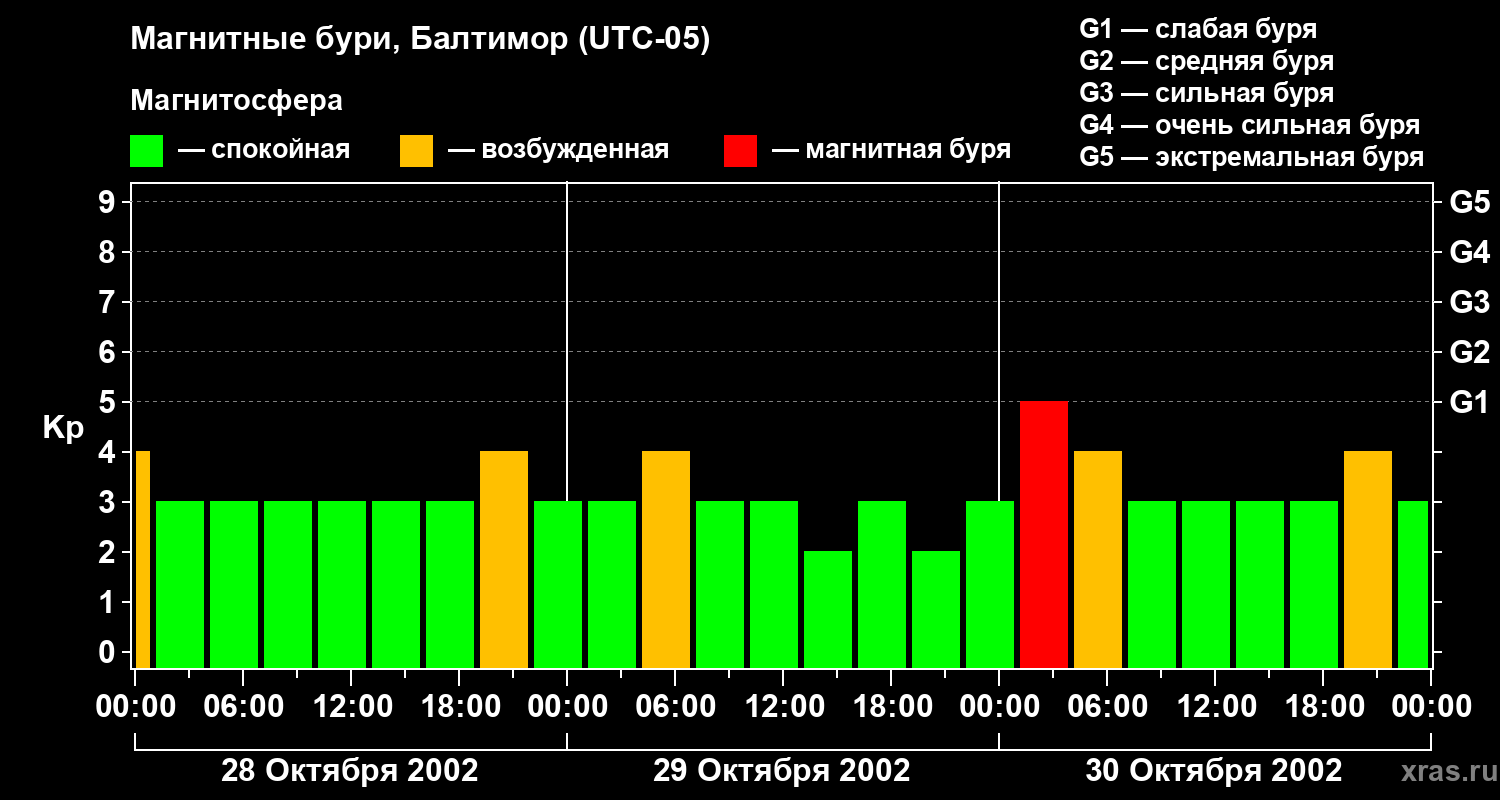Image resolution: width=1500 pixels, height=800 pixels.
Task: Click the 'G2 — средняя буря' legend line
Action: (x=1207, y=61)
